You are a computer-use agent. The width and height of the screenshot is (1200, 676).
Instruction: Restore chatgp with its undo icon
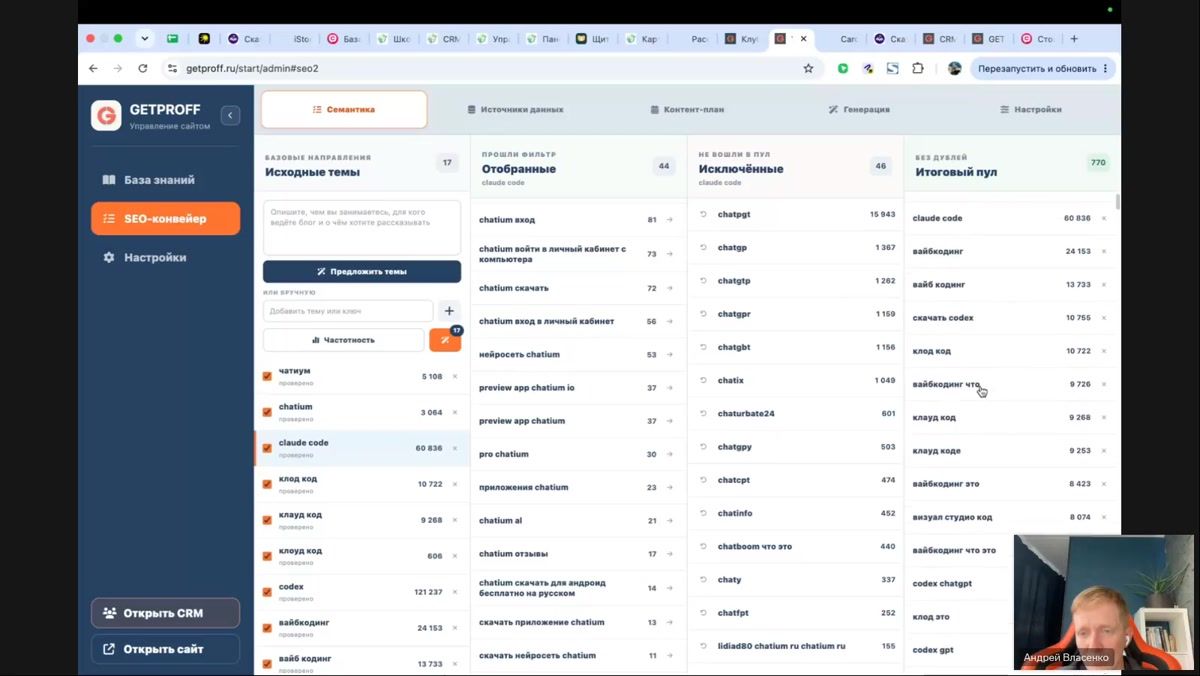[704, 247]
